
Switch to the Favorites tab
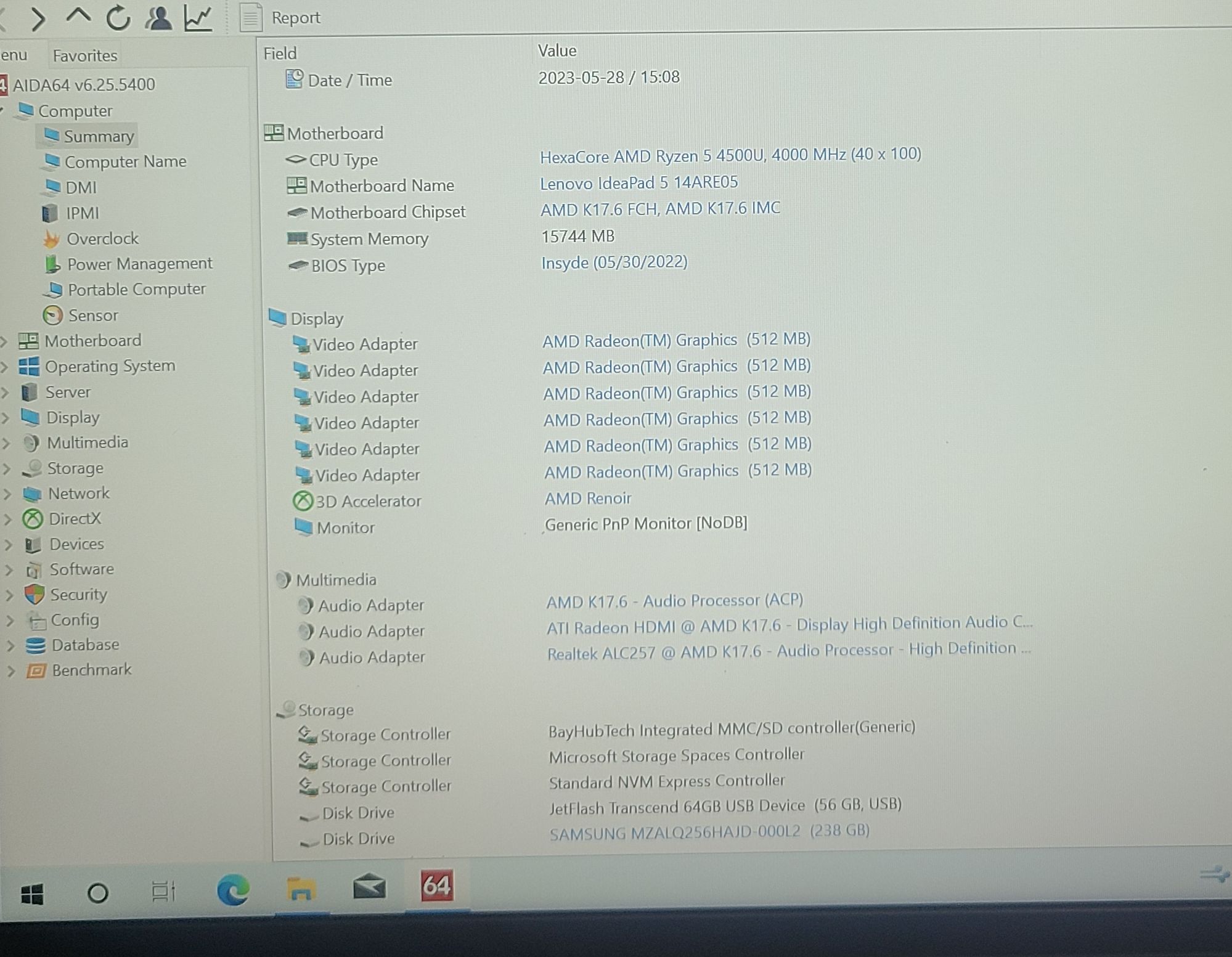coord(84,55)
